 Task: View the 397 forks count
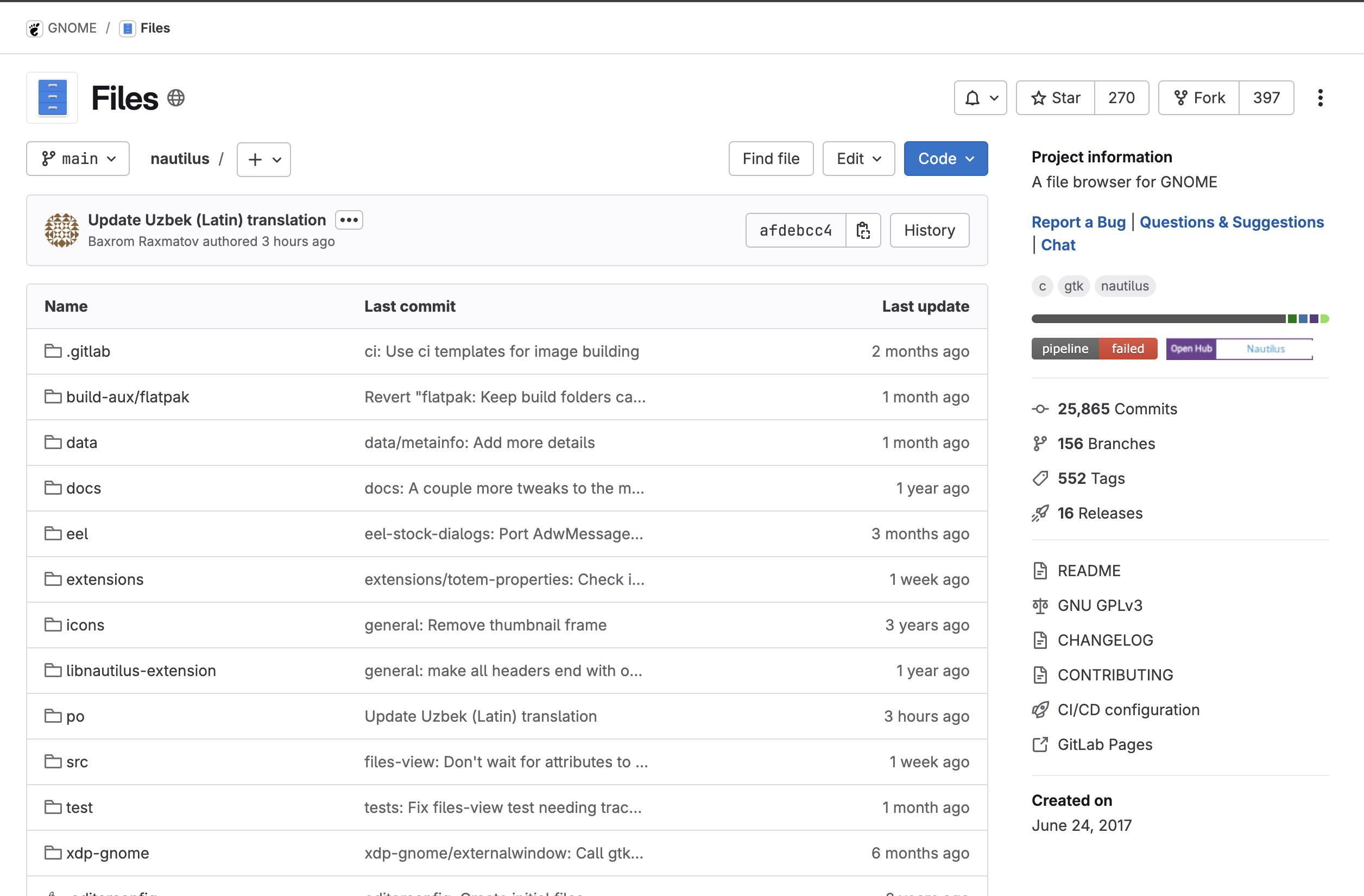point(1266,98)
